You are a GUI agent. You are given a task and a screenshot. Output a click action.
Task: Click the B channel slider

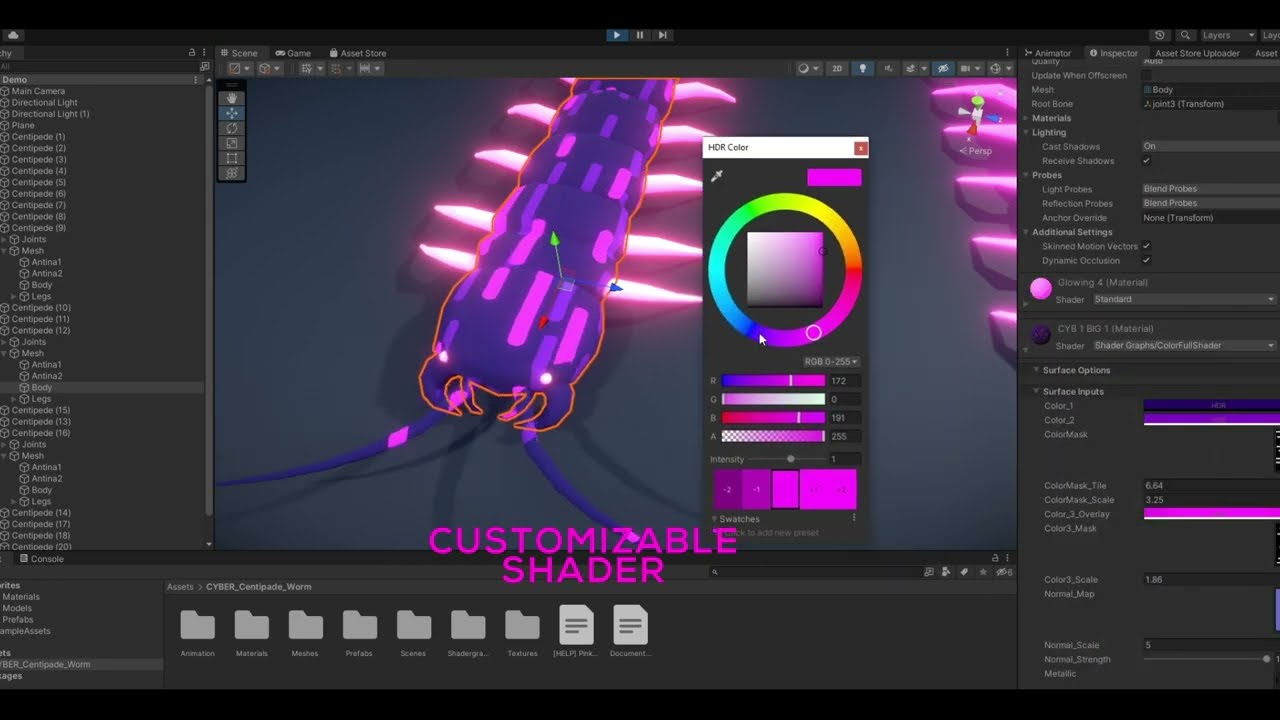coord(773,418)
